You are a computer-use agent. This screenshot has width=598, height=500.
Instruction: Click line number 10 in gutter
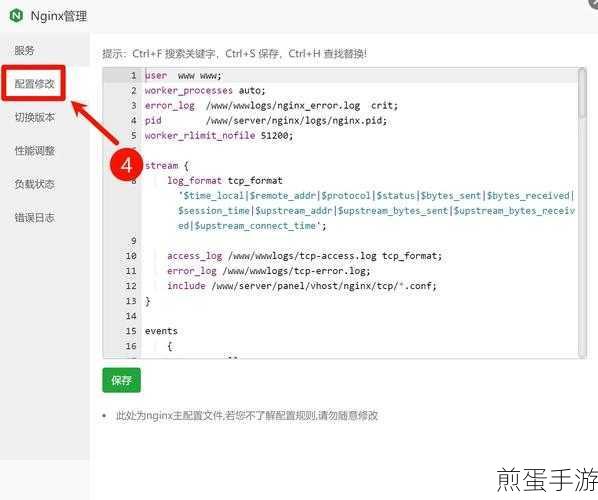point(131,256)
